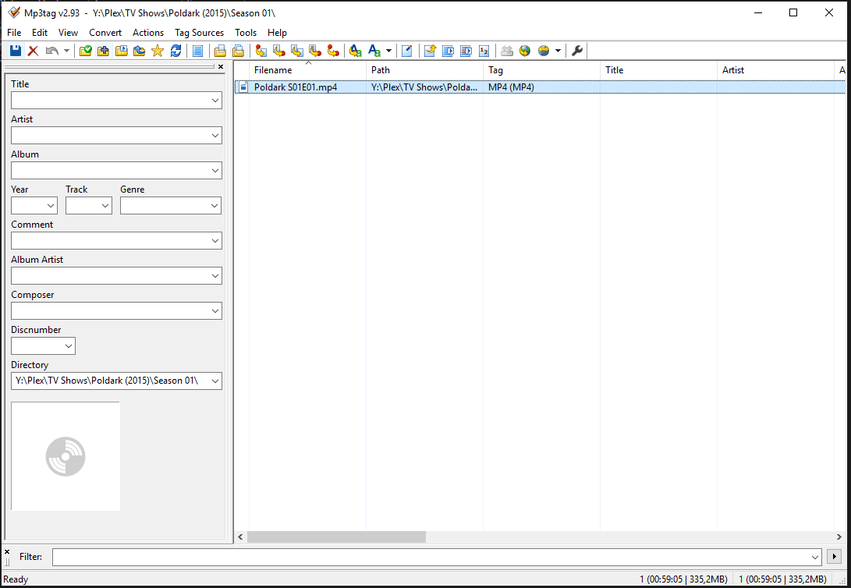Open the tag sources dropdown arrow beside globe

click(x=557, y=50)
